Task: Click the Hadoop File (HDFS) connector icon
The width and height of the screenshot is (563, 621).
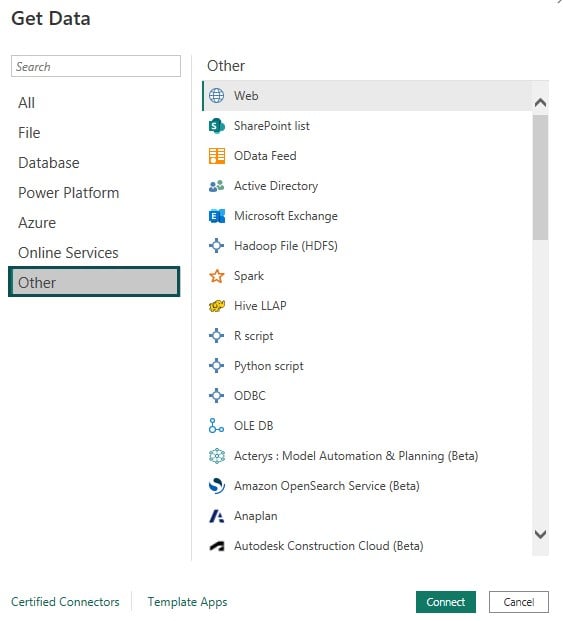Action: pos(216,246)
